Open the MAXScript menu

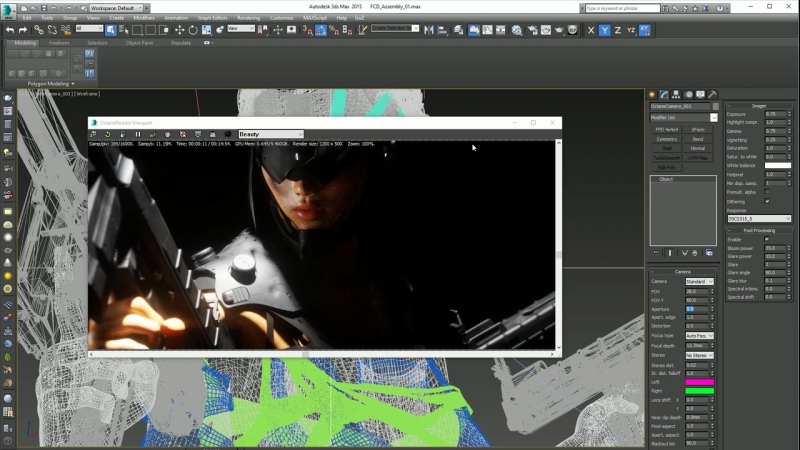tap(315, 18)
